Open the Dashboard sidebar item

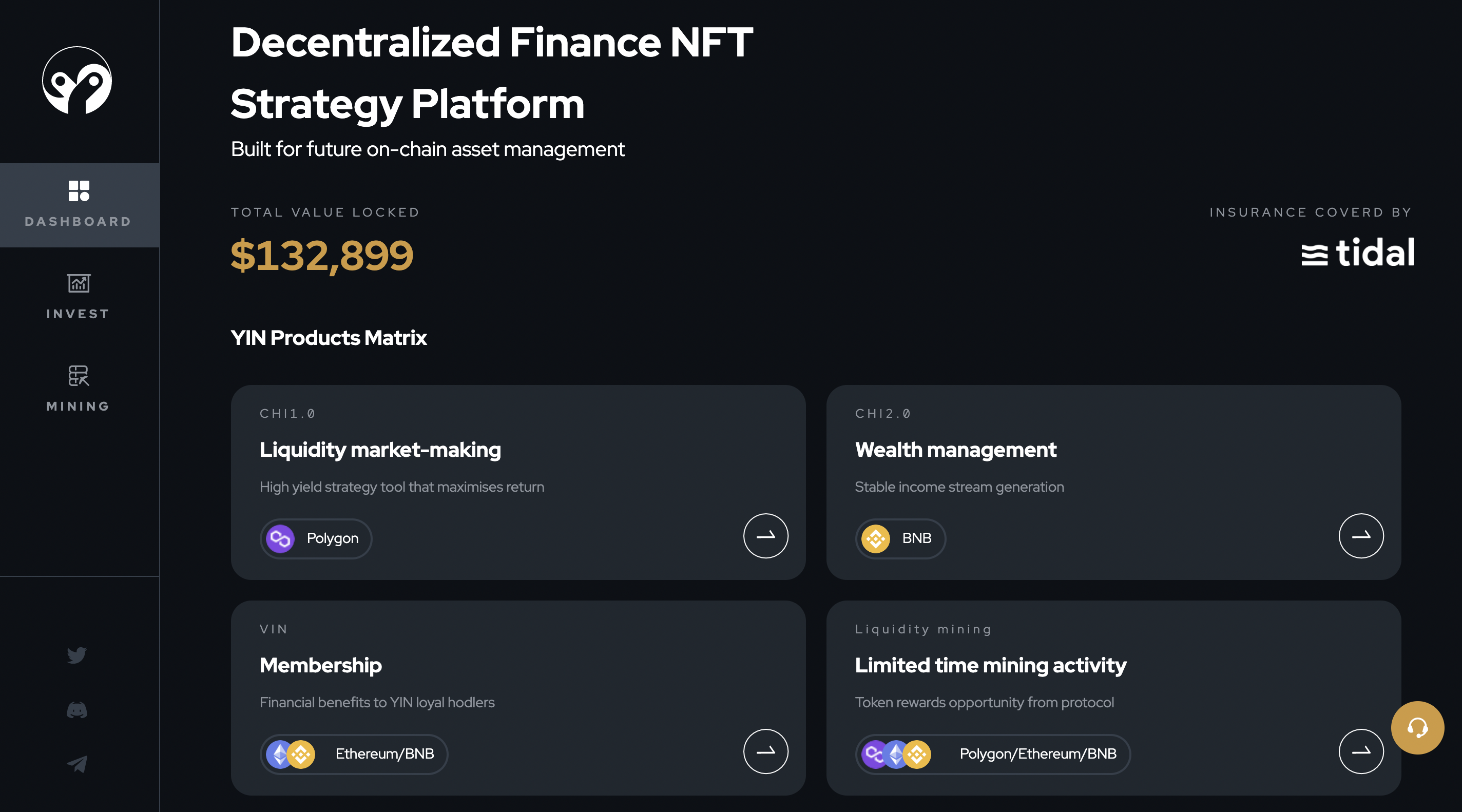pos(80,205)
